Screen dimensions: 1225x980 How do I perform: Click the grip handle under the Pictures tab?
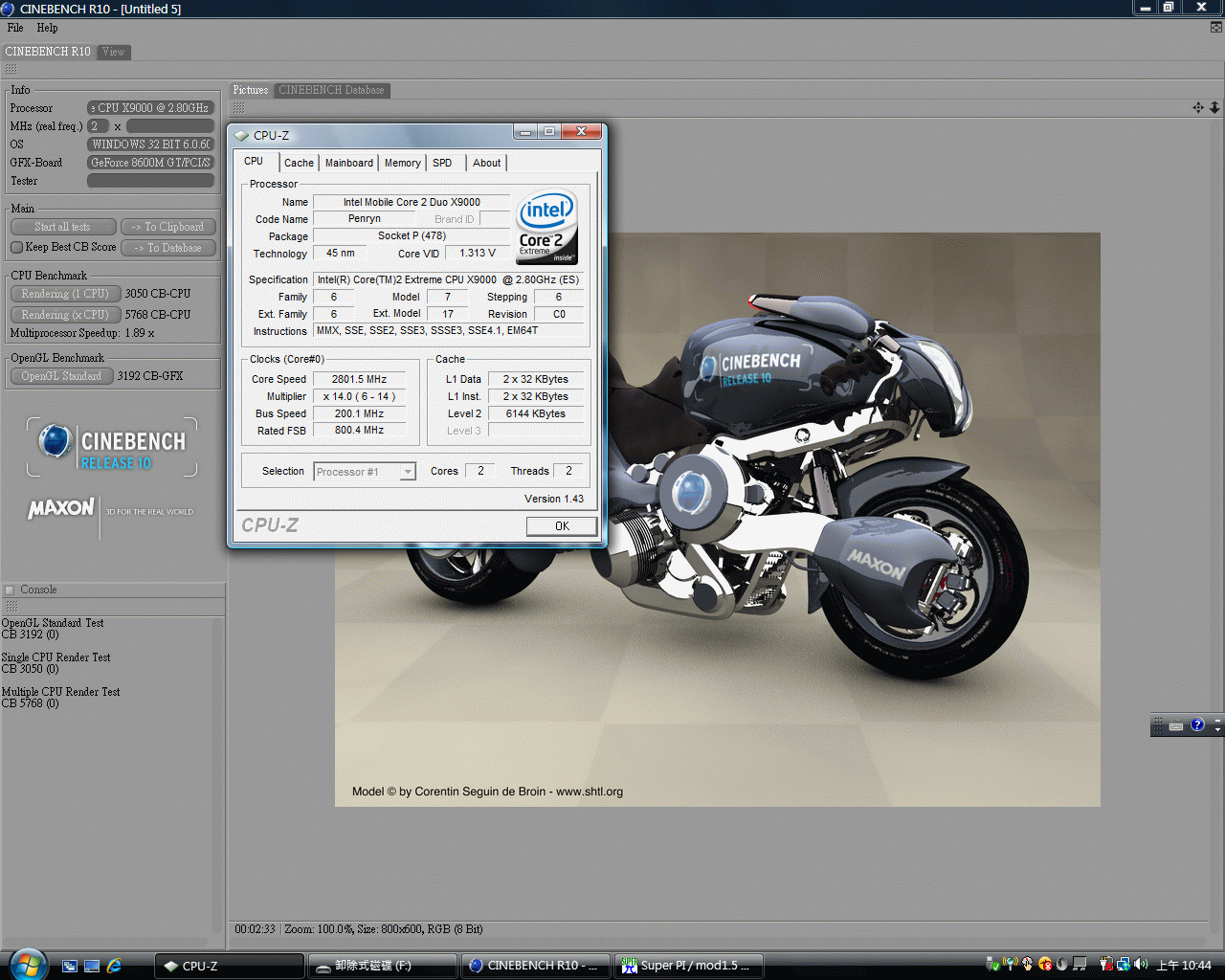(238, 107)
